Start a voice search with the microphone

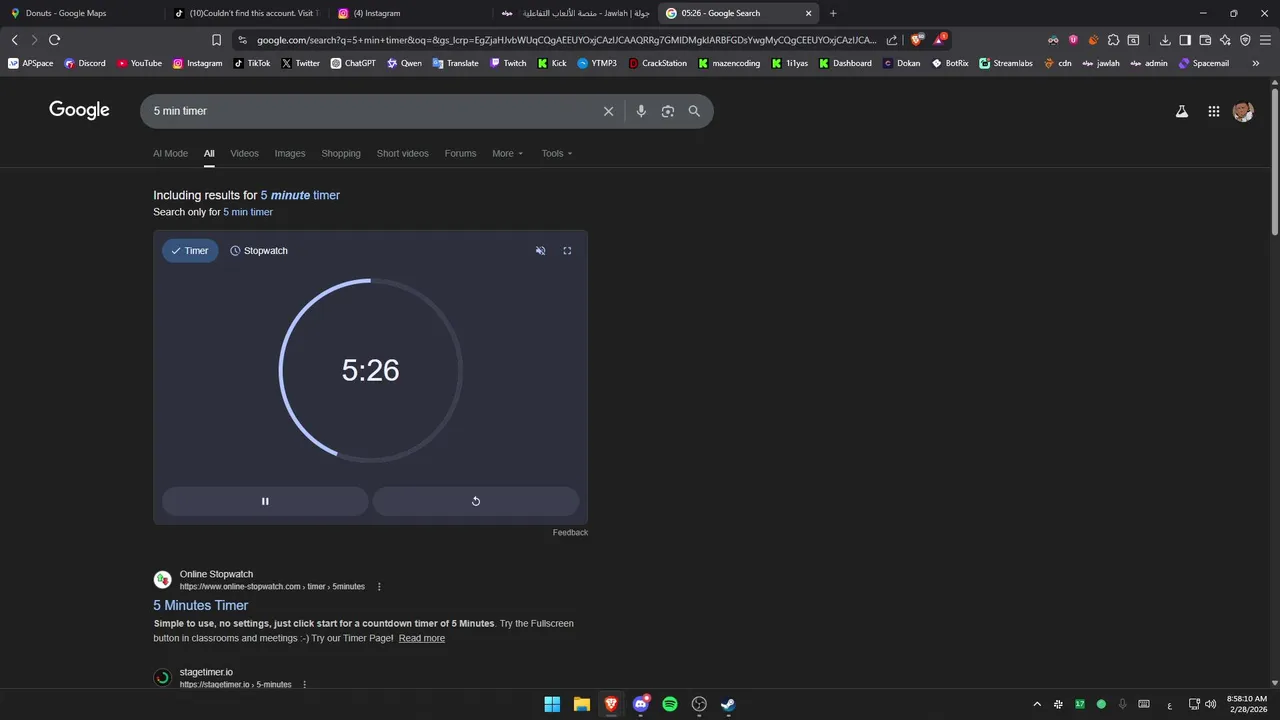[641, 111]
